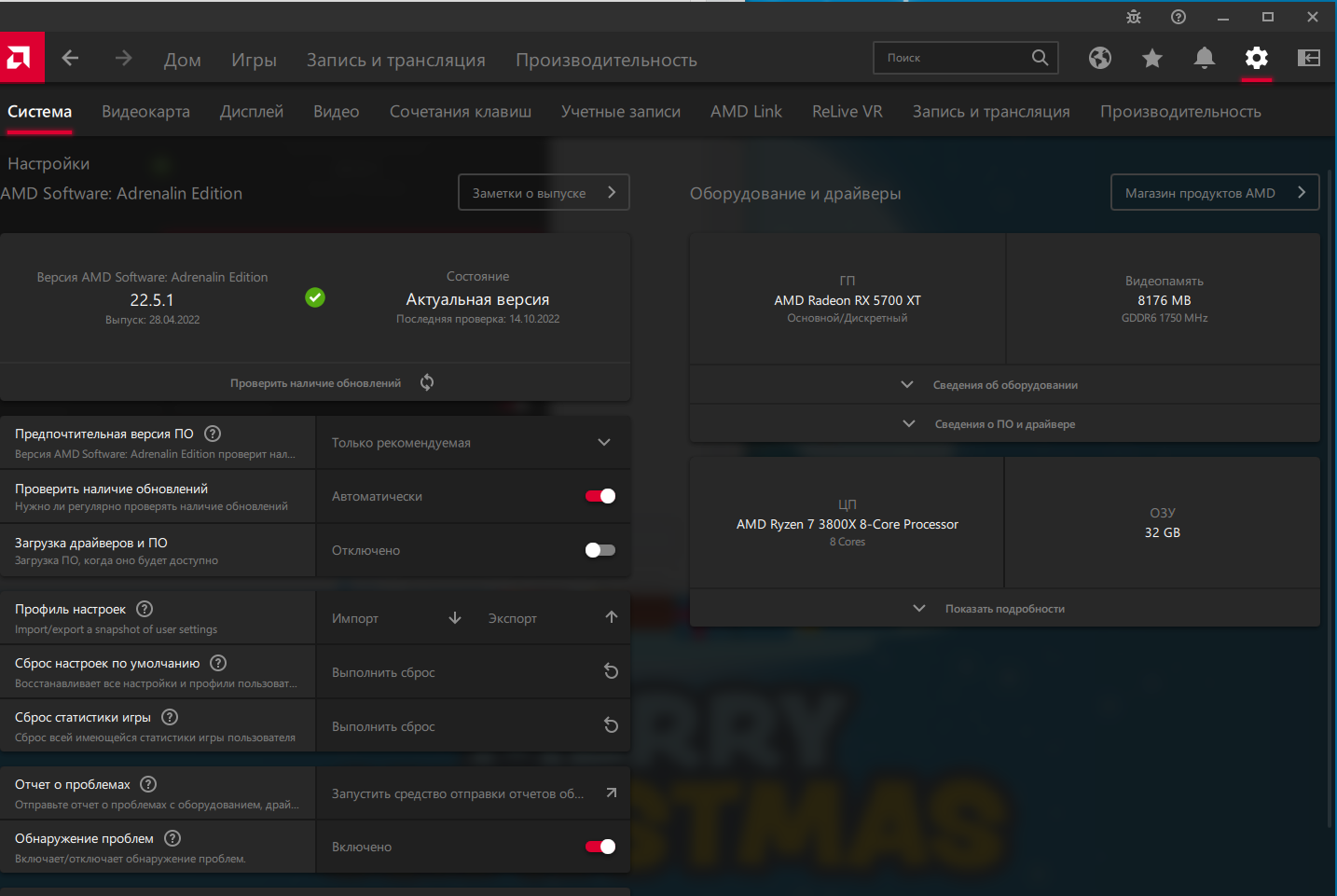Click 32 GB RAM value
This screenshot has width=1337, height=896.
(1163, 532)
